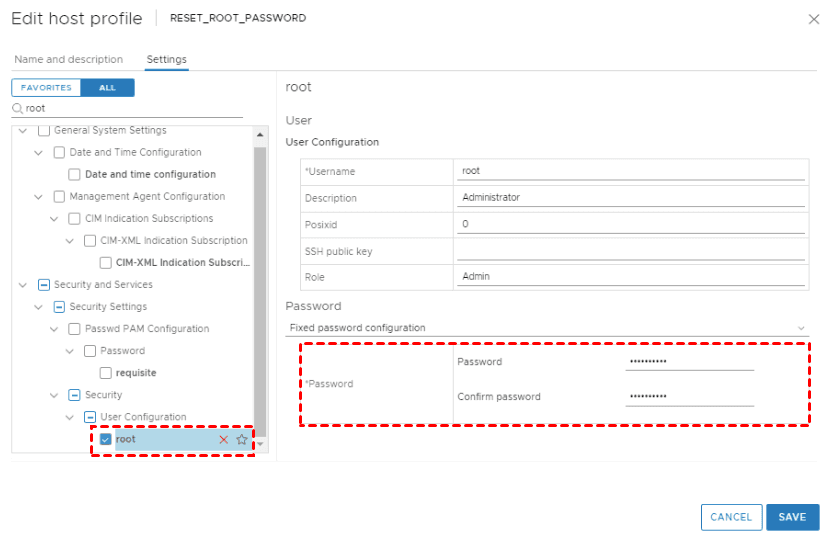Collapse the Security tree node
Screen dimensions: 834x545
click(54, 396)
